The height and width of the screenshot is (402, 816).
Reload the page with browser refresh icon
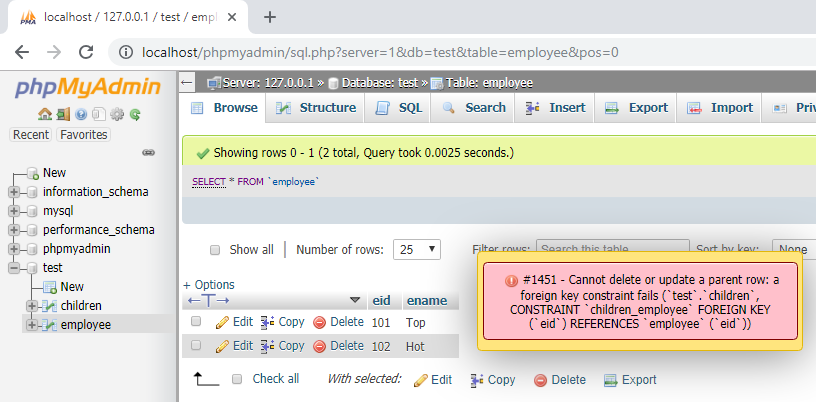tap(86, 52)
